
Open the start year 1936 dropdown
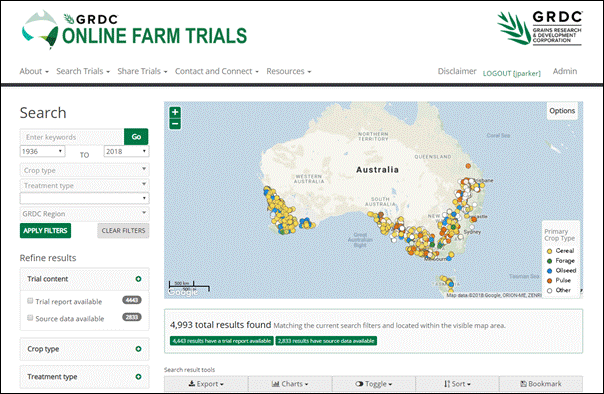click(x=42, y=151)
